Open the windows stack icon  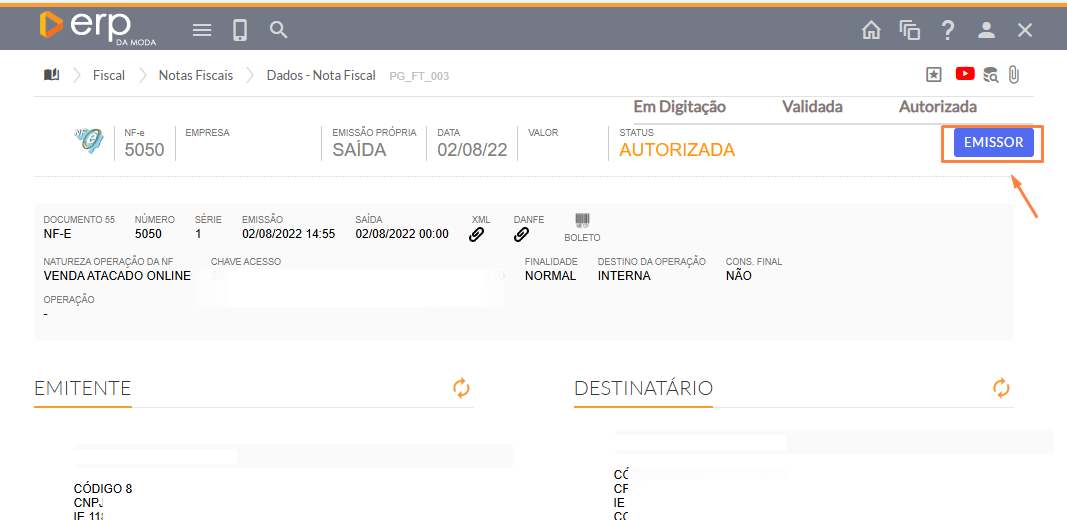pos(909,30)
